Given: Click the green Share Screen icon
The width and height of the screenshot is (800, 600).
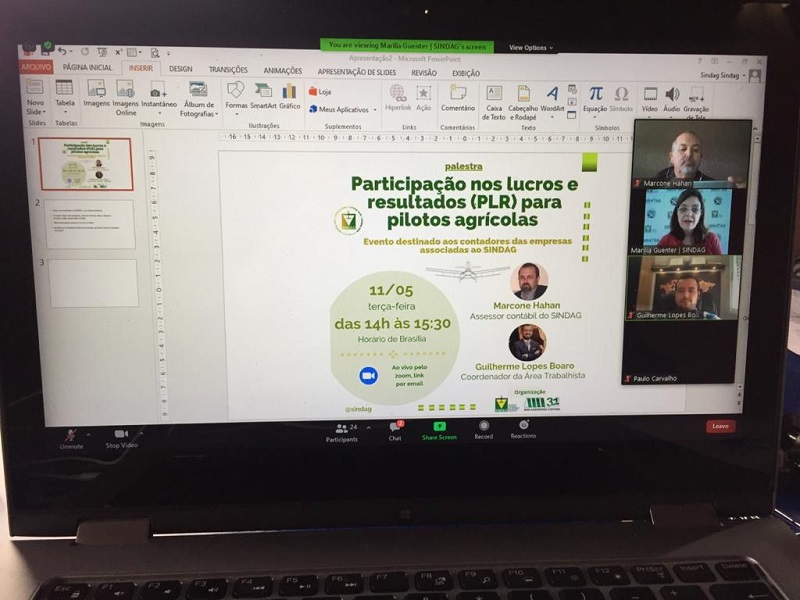Looking at the screenshot, I should click(439, 426).
